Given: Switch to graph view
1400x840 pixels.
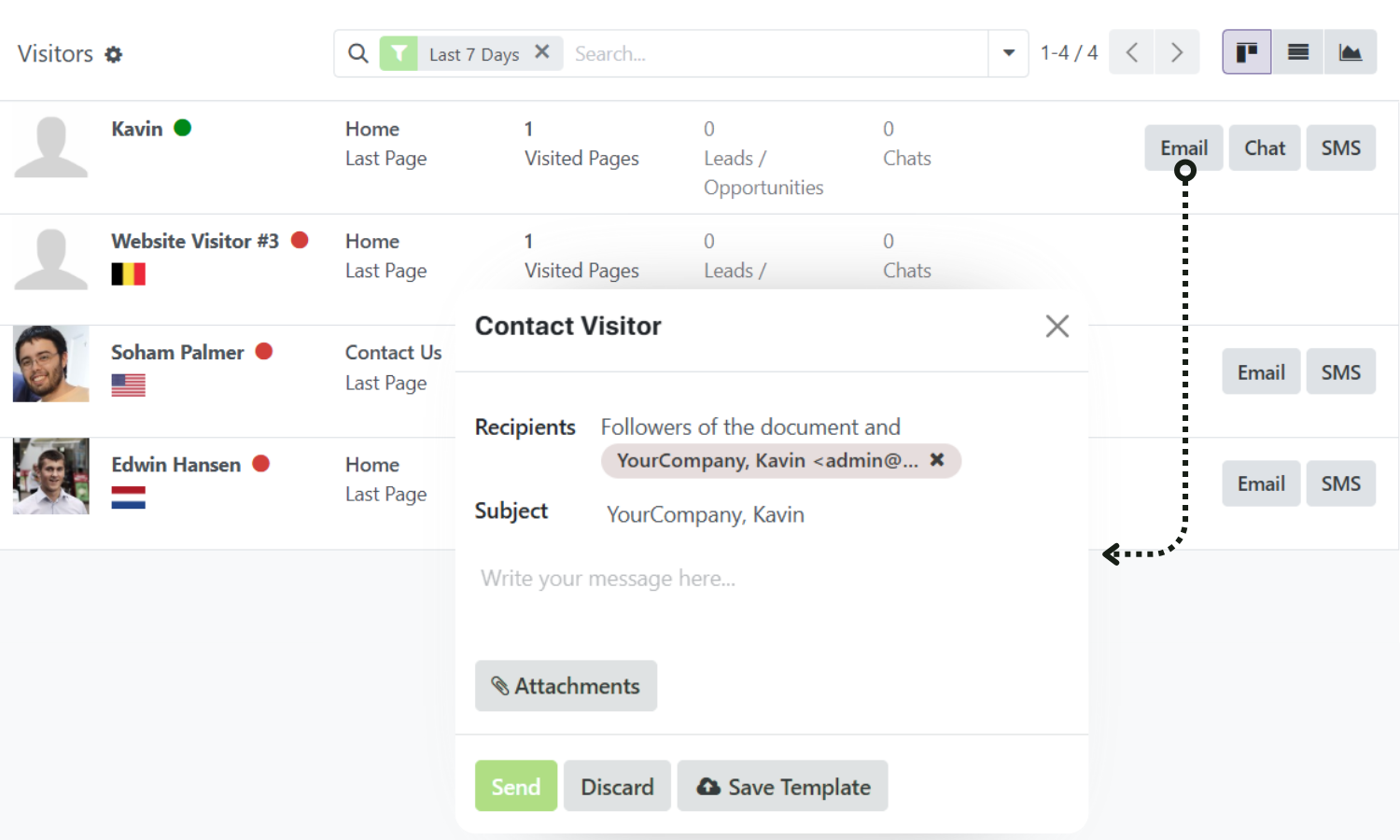Looking at the screenshot, I should pos(1350,52).
